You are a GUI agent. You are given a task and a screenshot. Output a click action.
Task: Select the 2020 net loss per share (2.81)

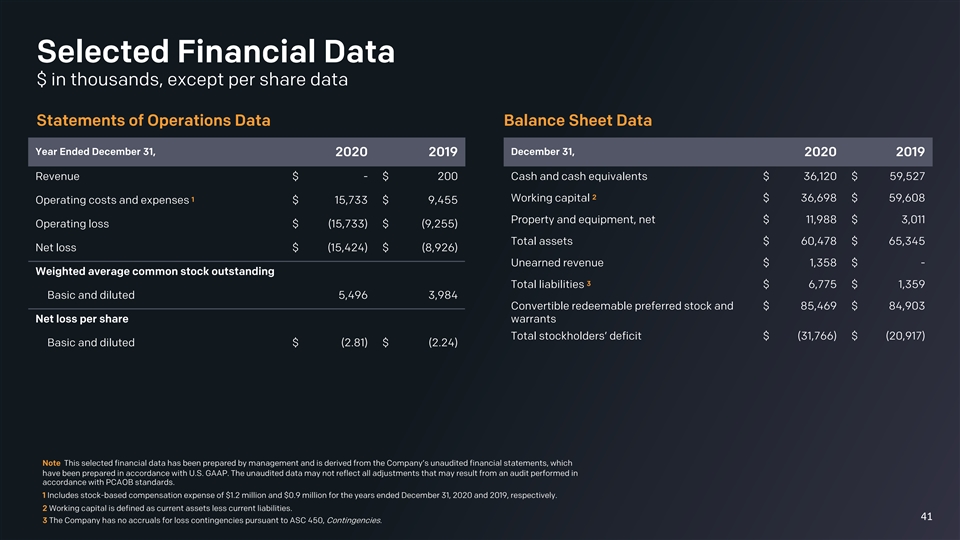click(x=349, y=342)
